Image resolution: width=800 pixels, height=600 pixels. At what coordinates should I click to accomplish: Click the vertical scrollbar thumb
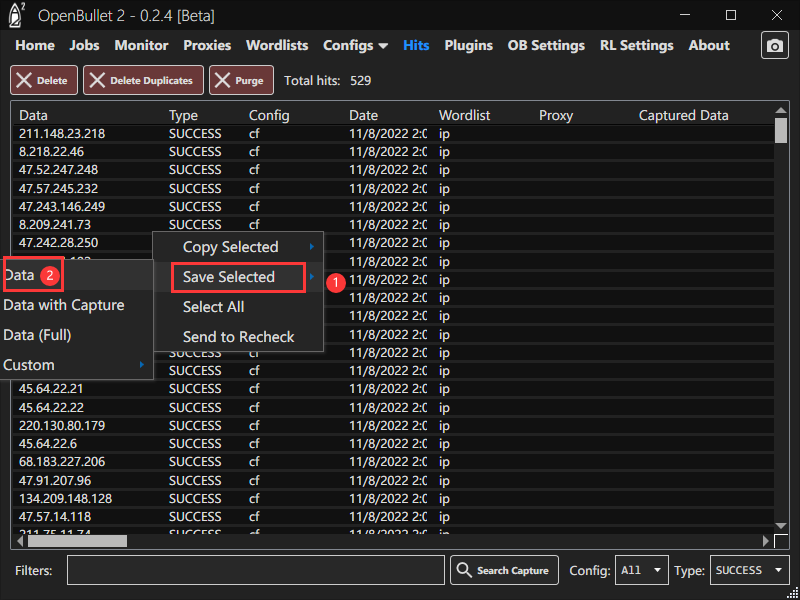click(781, 131)
